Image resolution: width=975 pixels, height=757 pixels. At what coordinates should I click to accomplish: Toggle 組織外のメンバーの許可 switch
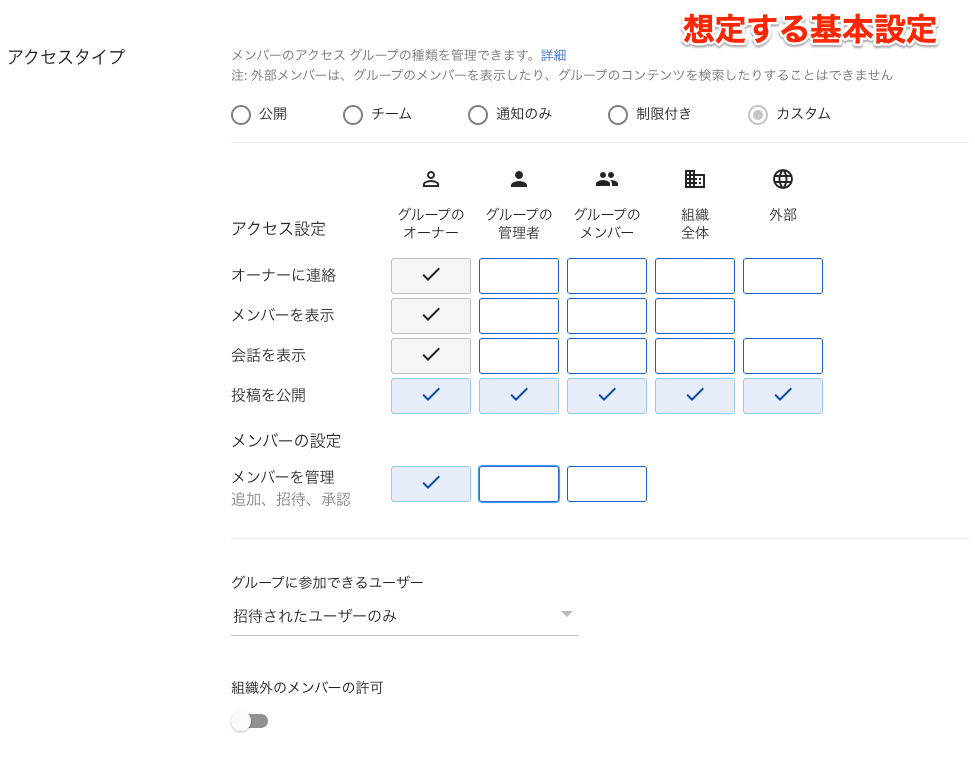(250, 721)
